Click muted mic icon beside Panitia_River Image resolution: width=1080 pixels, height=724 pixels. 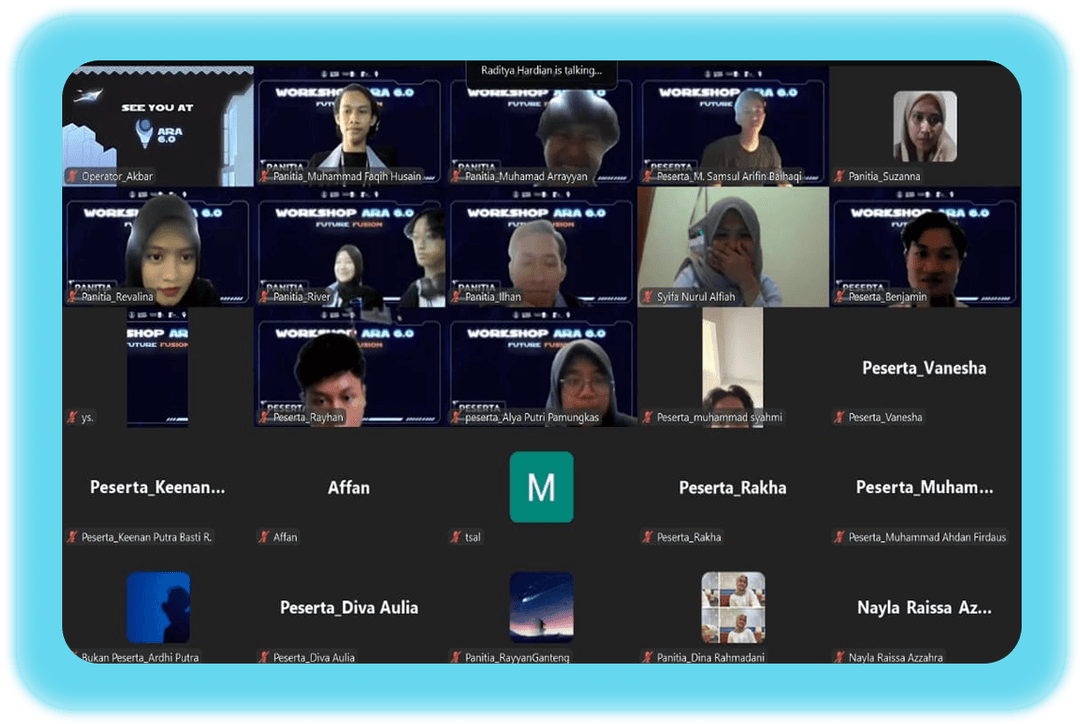pyautogui.click(x=264, y=297)
